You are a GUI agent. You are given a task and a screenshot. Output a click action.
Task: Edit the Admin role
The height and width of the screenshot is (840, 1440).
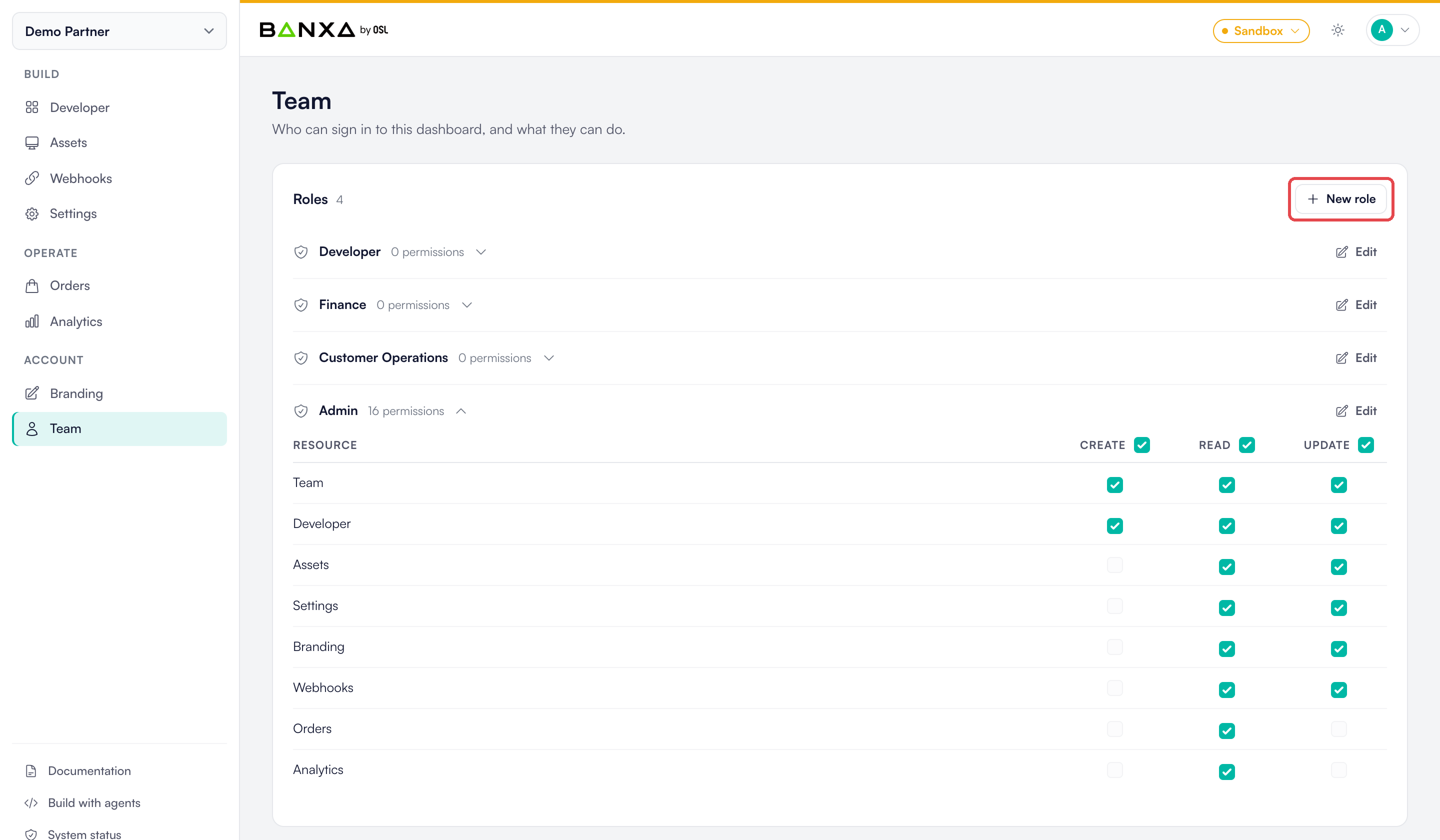coord(1356,411)
